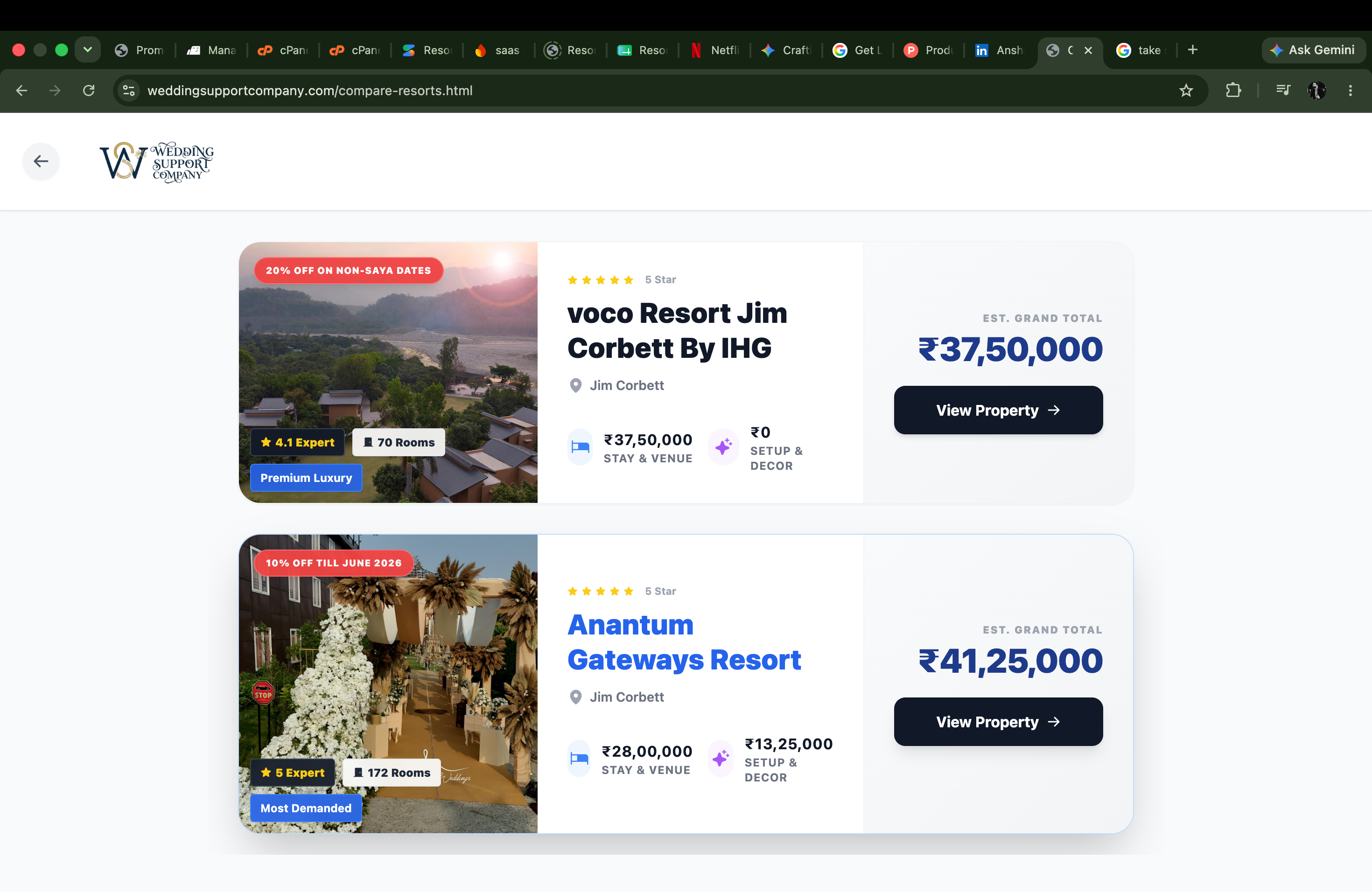1372x892 pixels.
Task: Reload the current page
Action: pyautogui.click(x=89, y=91)
